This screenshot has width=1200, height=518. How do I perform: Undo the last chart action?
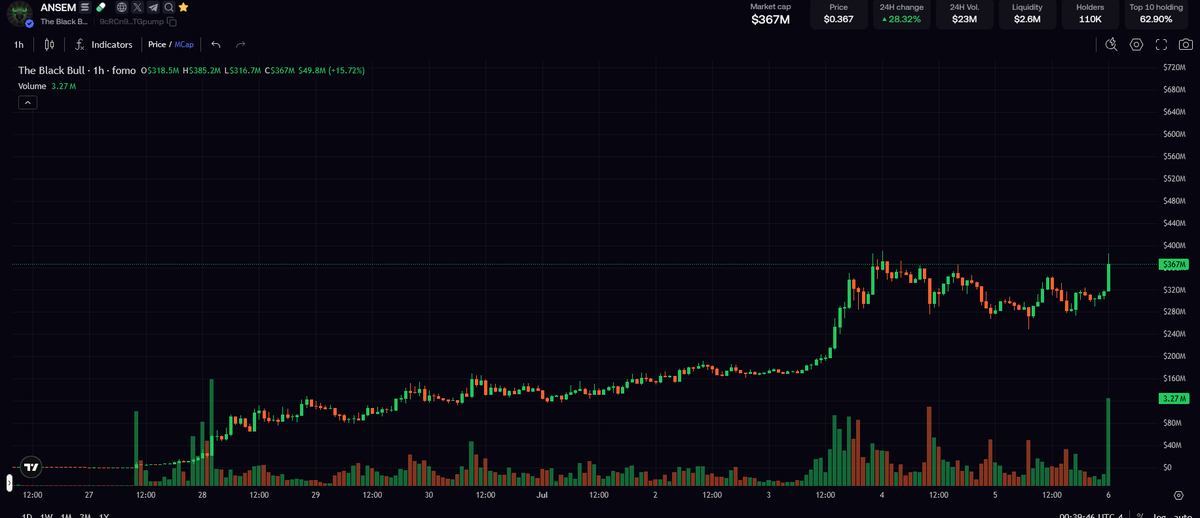point(216,45)
